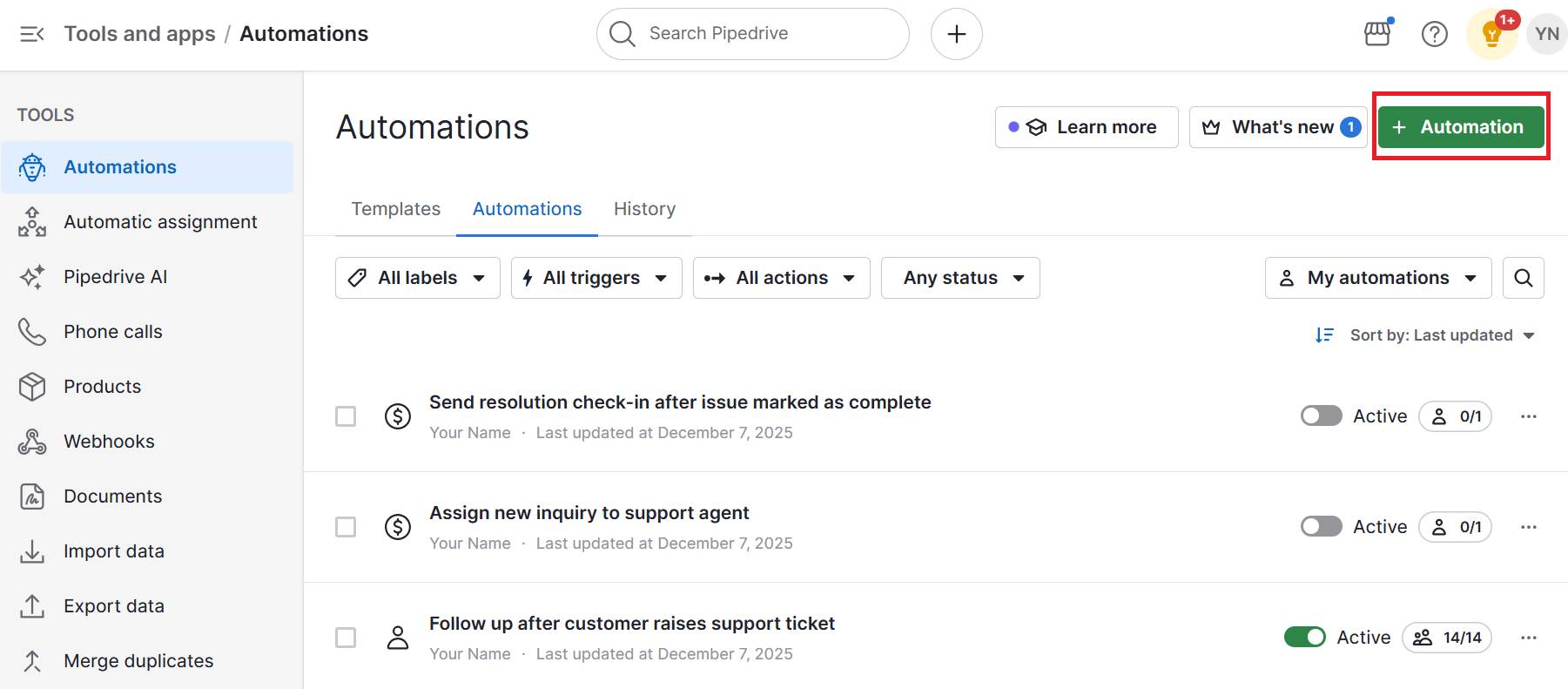1568x689 pixels.
Task: Click the What's new button
Action: point(1278,127)
